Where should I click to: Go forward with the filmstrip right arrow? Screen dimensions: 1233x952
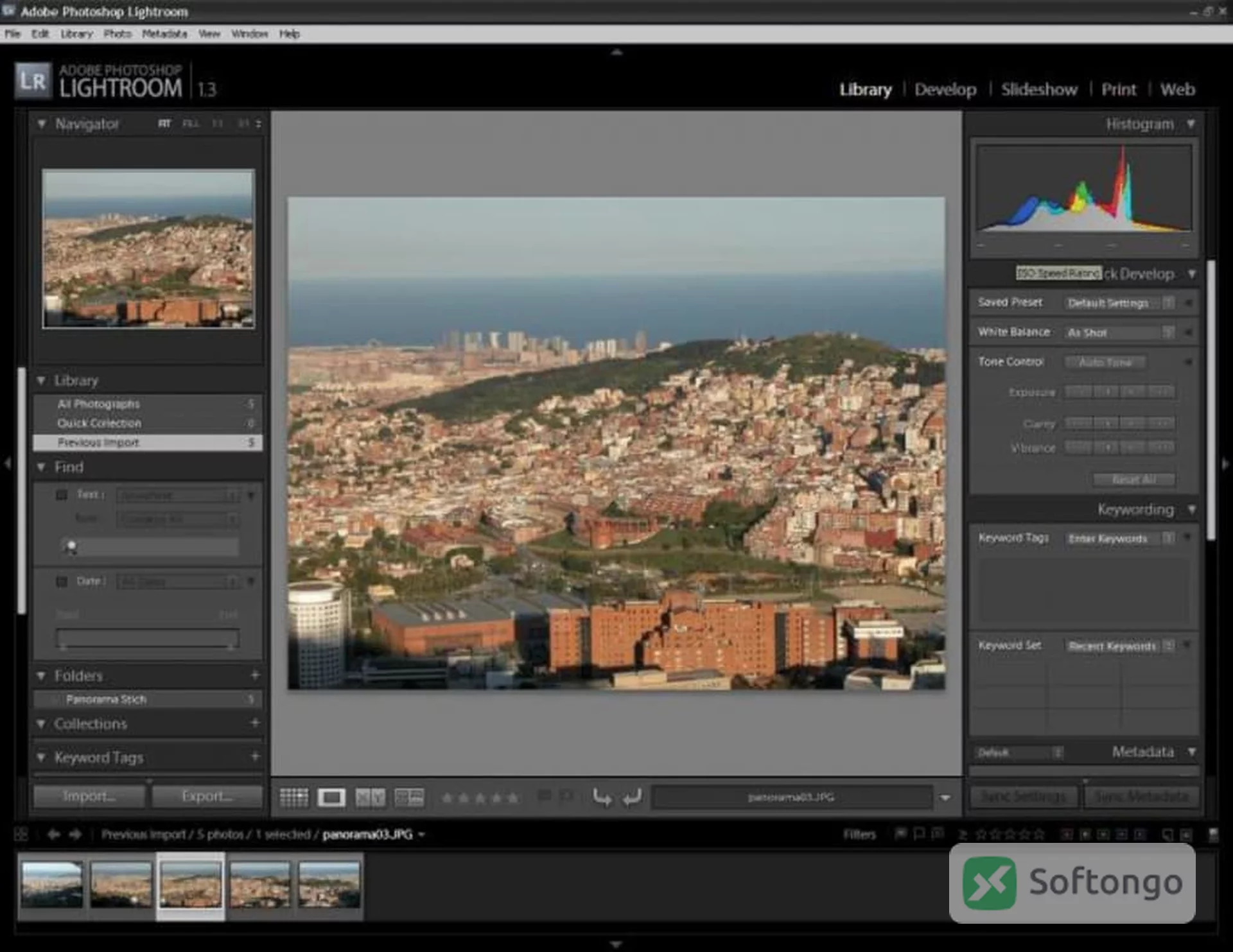[76, 834]
